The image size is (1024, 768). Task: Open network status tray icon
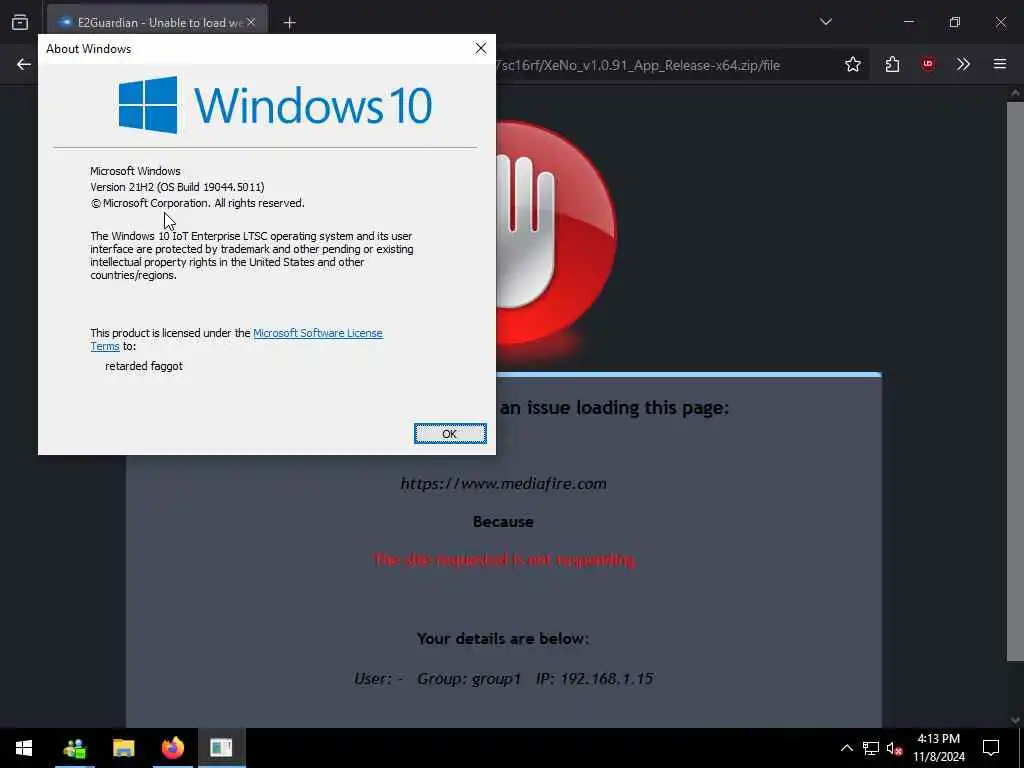[x=871, y=748]
